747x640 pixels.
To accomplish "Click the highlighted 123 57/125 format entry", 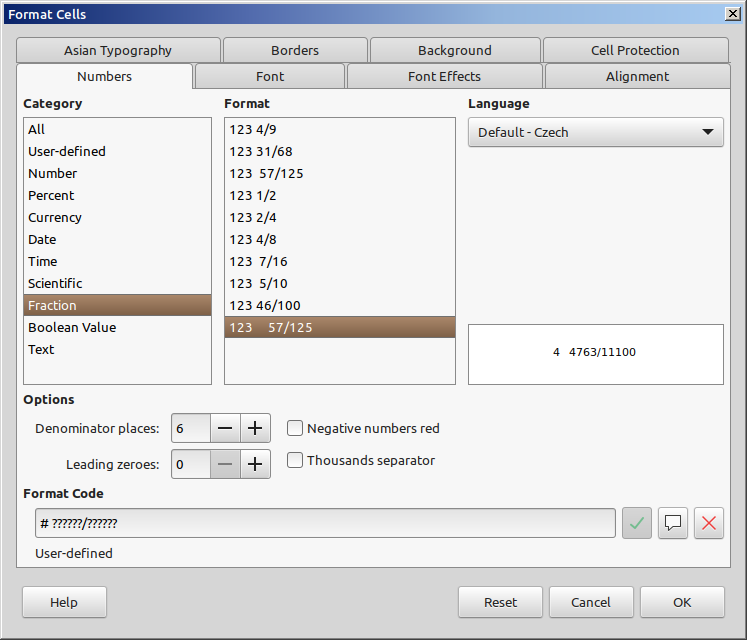I will click(340, 327).
